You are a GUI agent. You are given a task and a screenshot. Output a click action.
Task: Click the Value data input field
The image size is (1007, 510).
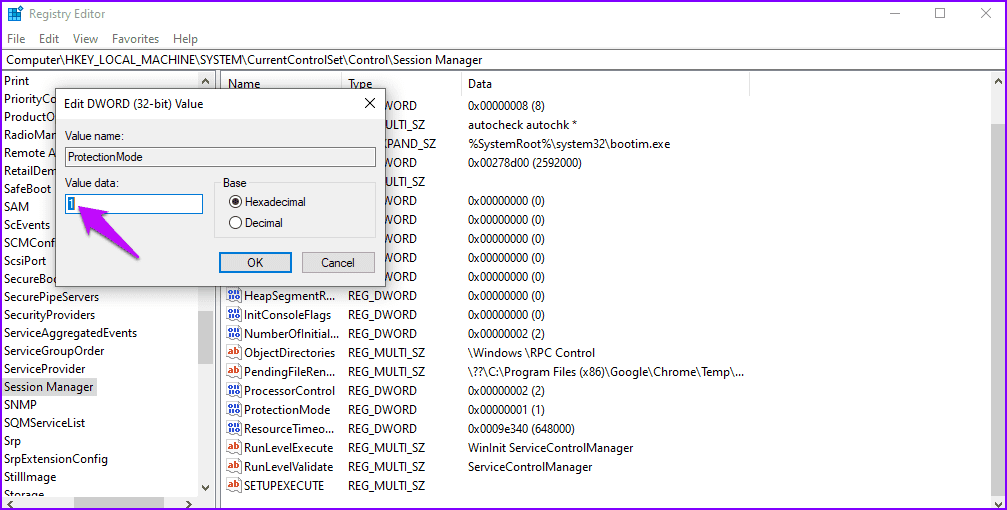[x=134, y=204]
